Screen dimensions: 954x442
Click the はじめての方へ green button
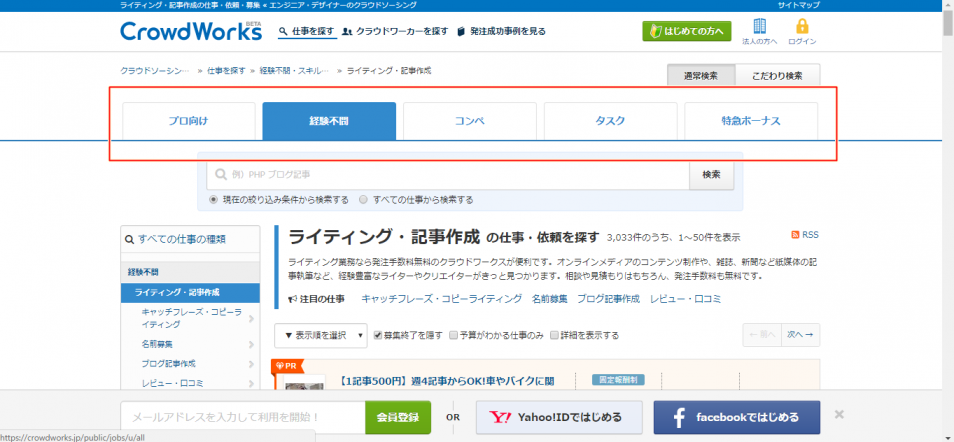[x=687, y=30]
